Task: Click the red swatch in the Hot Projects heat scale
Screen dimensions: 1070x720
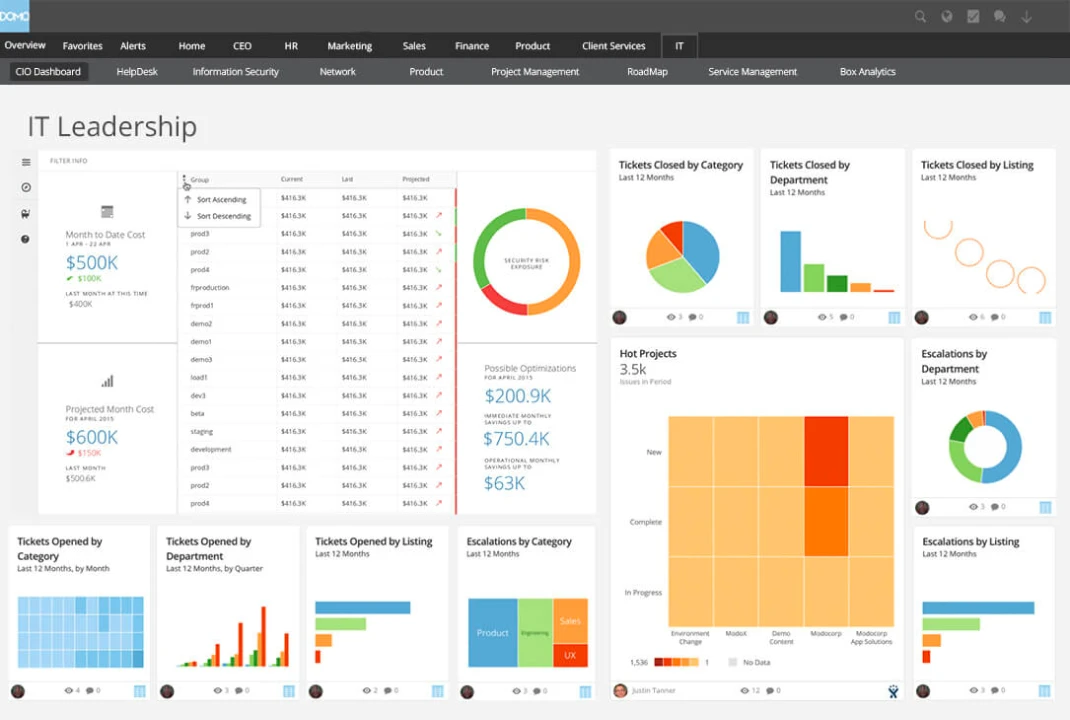Action: (x=658, y=661)
